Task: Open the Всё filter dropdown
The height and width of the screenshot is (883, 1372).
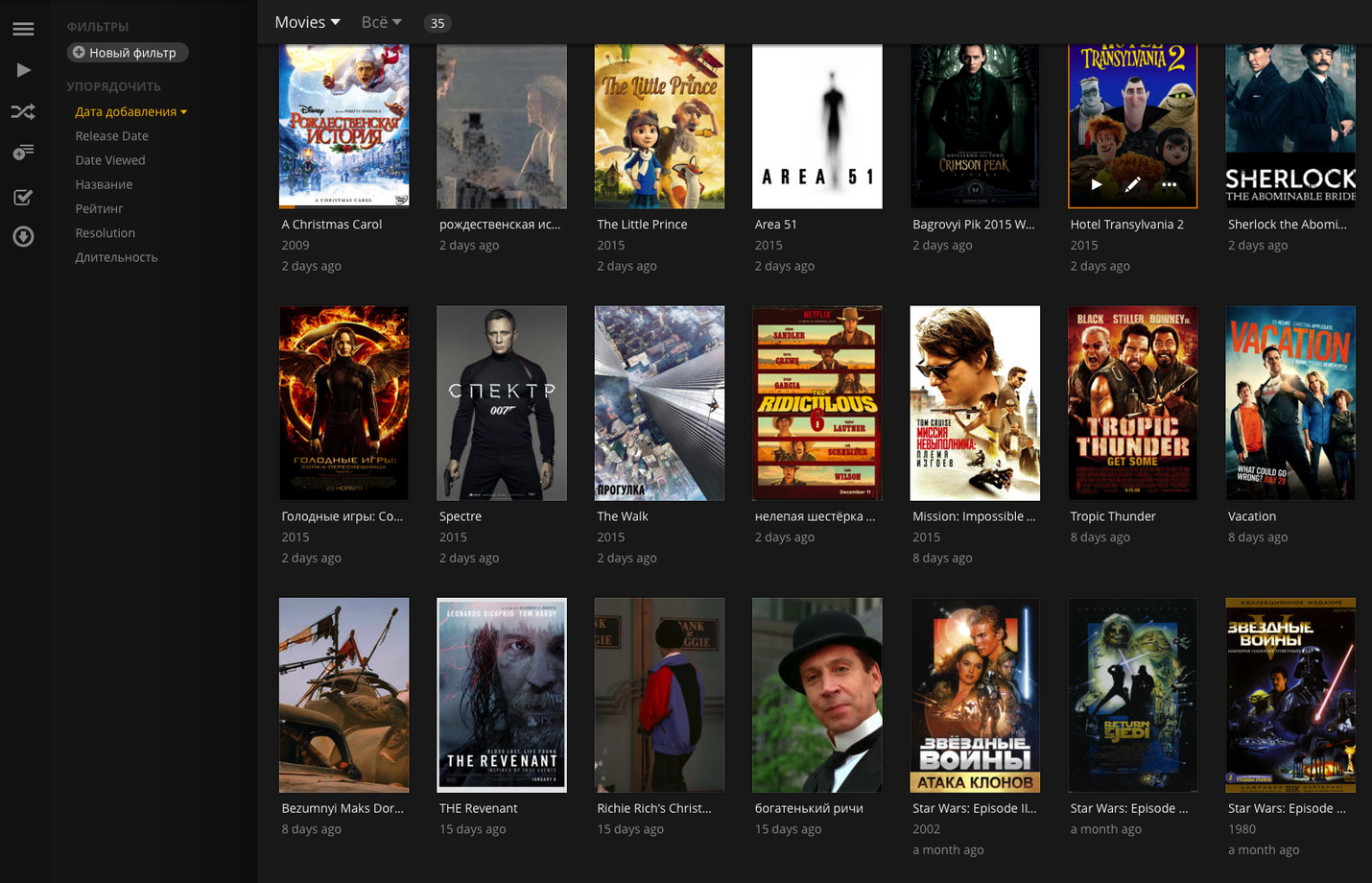Action: [381, 22]
